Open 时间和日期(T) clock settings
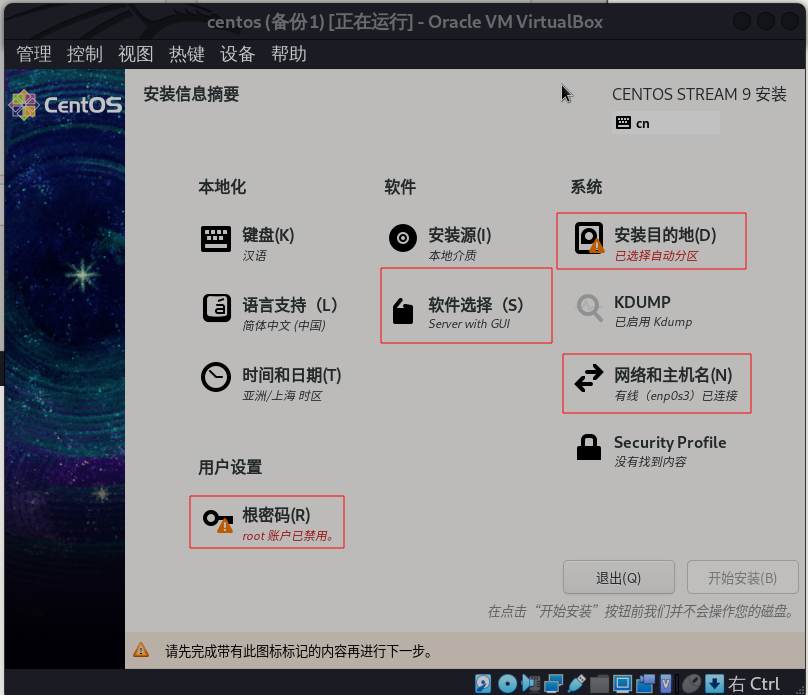 click(x=271, y=383)
